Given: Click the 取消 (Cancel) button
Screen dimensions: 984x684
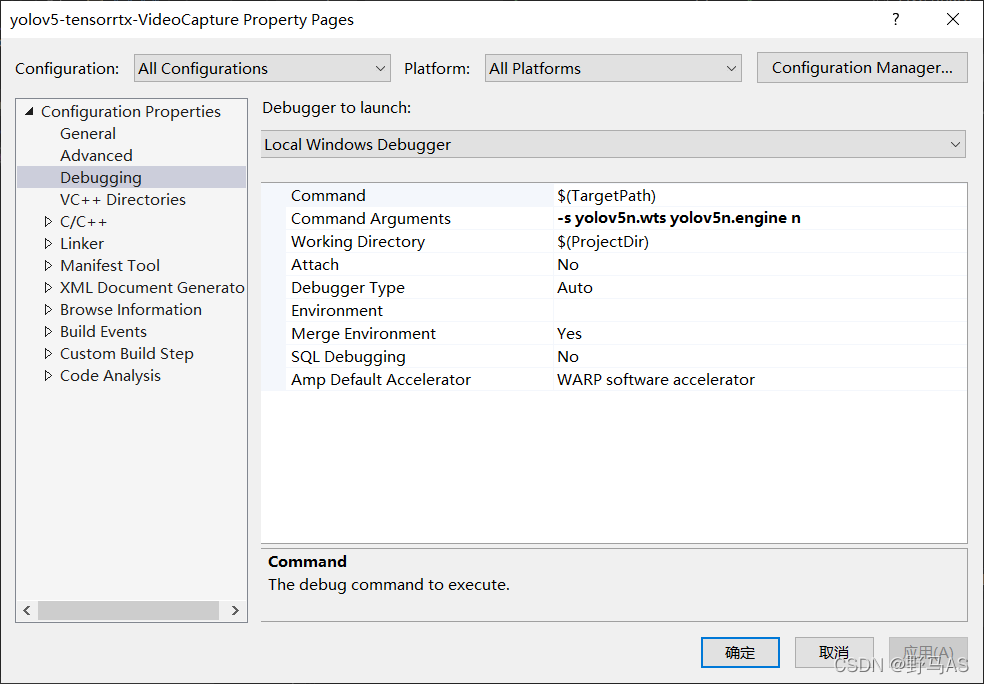Looking at the screenshot, I should point(834,653).
